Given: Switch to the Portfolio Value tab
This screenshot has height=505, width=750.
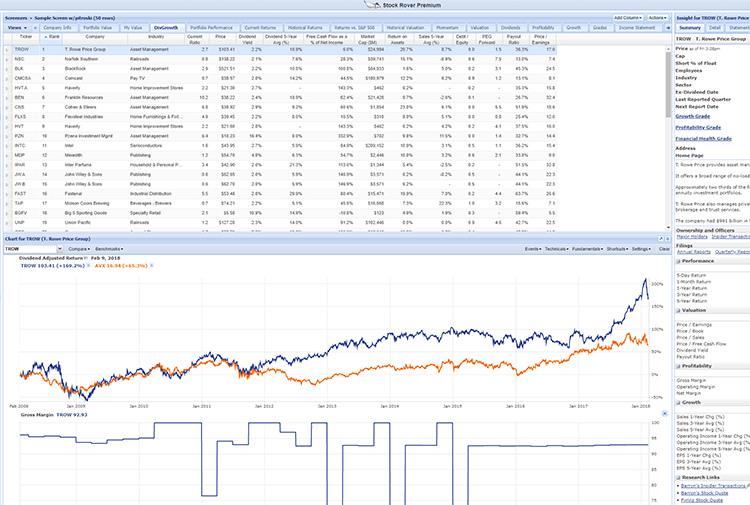Looking at the screenshot, I should pyautogui.click(x=98, y=28).
